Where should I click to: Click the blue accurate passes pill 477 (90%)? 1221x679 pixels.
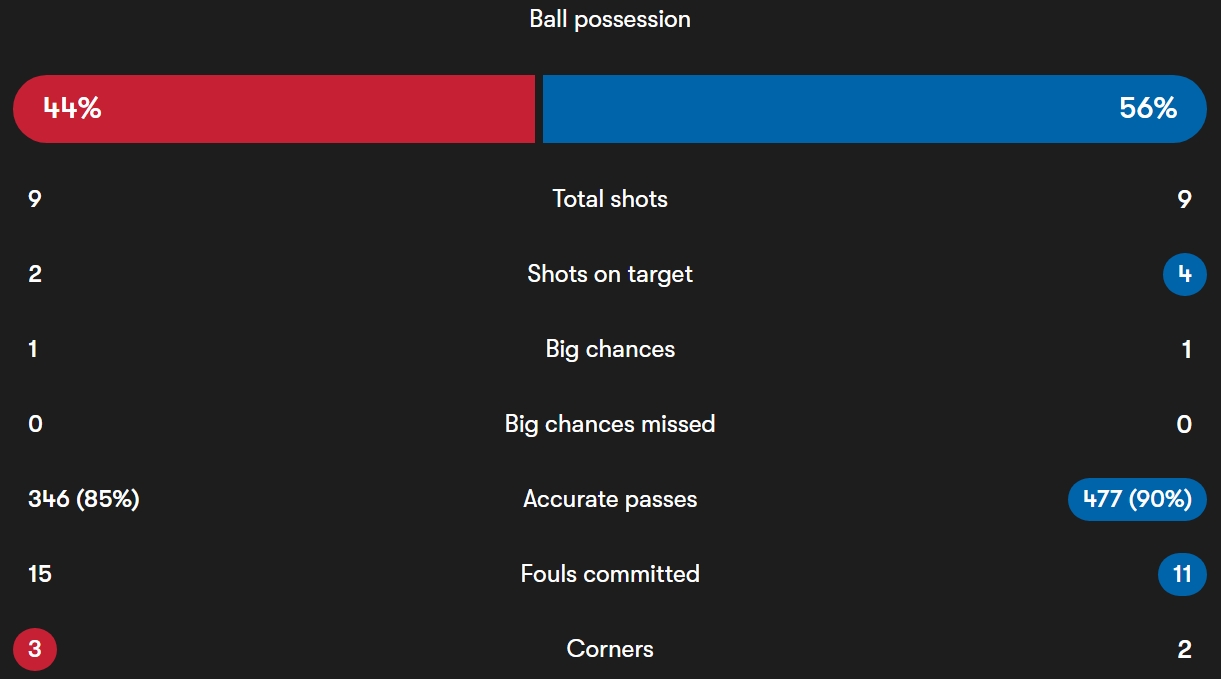1138,499
